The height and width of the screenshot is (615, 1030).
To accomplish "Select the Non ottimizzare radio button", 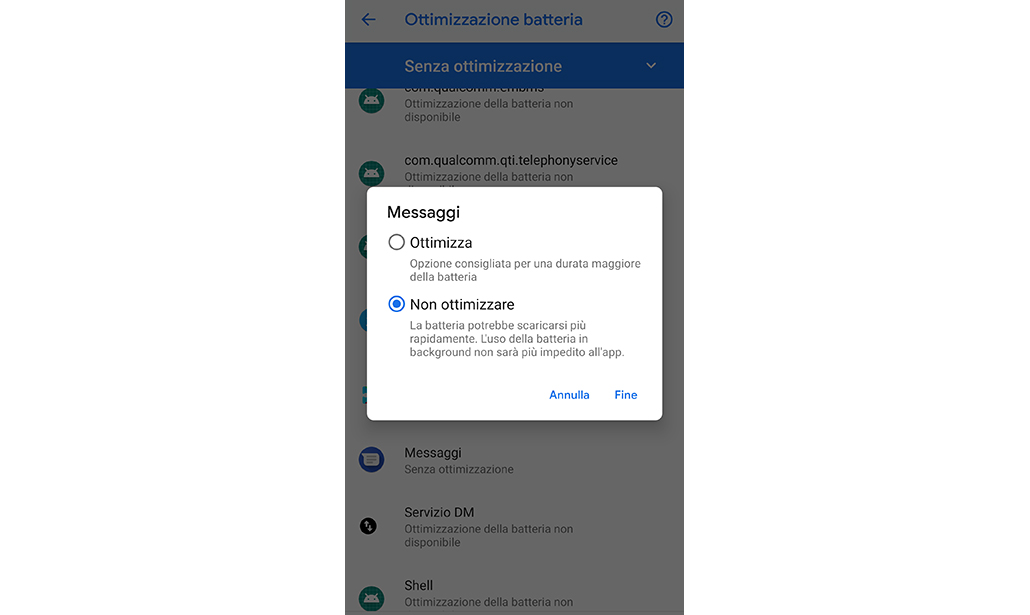I will click(x=396, y=304).
